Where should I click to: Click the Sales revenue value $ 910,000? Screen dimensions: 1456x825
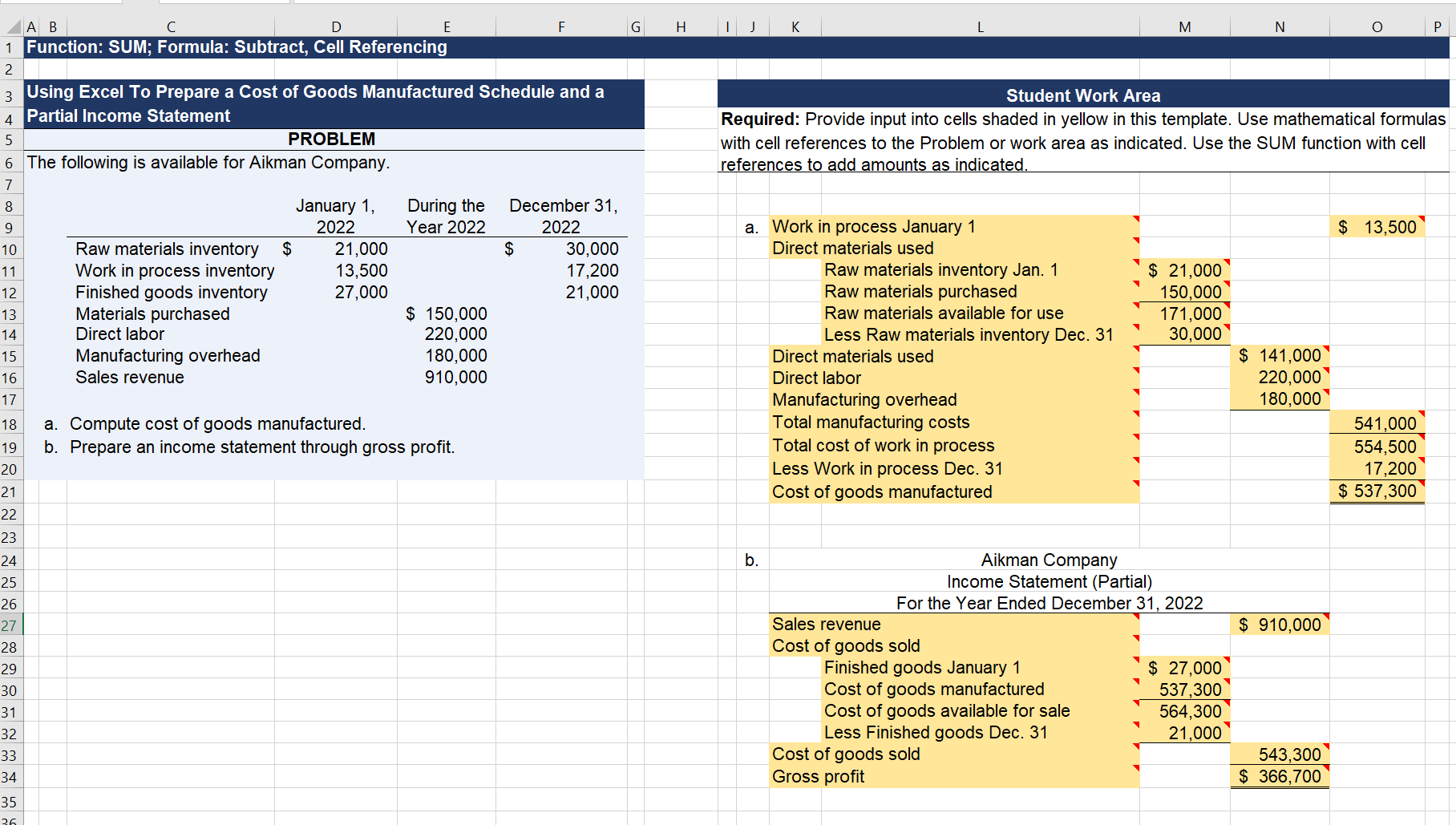pos(1280,624)
